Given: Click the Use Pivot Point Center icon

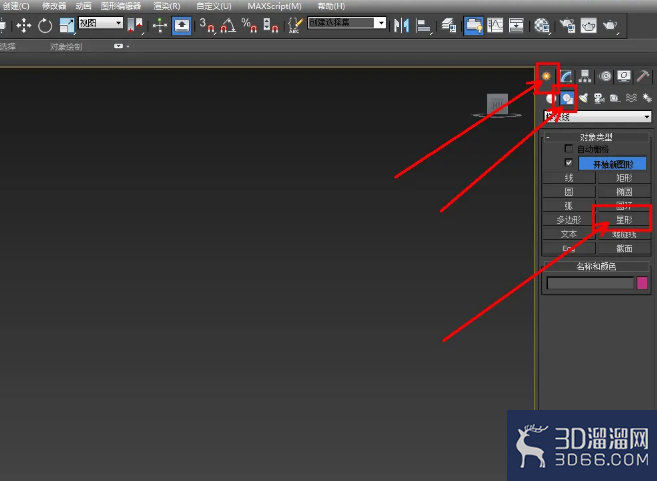Looking at the screenshot, I should click(x=135, y=26).
